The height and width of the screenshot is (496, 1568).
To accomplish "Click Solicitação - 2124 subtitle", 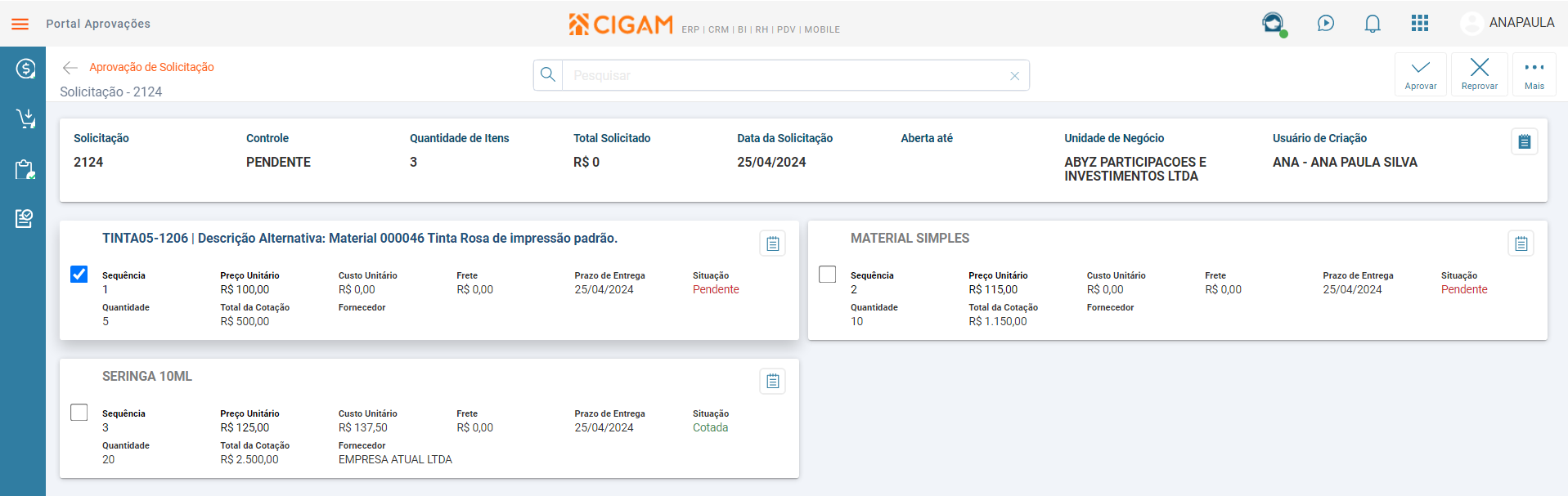I will pos(111,92).
